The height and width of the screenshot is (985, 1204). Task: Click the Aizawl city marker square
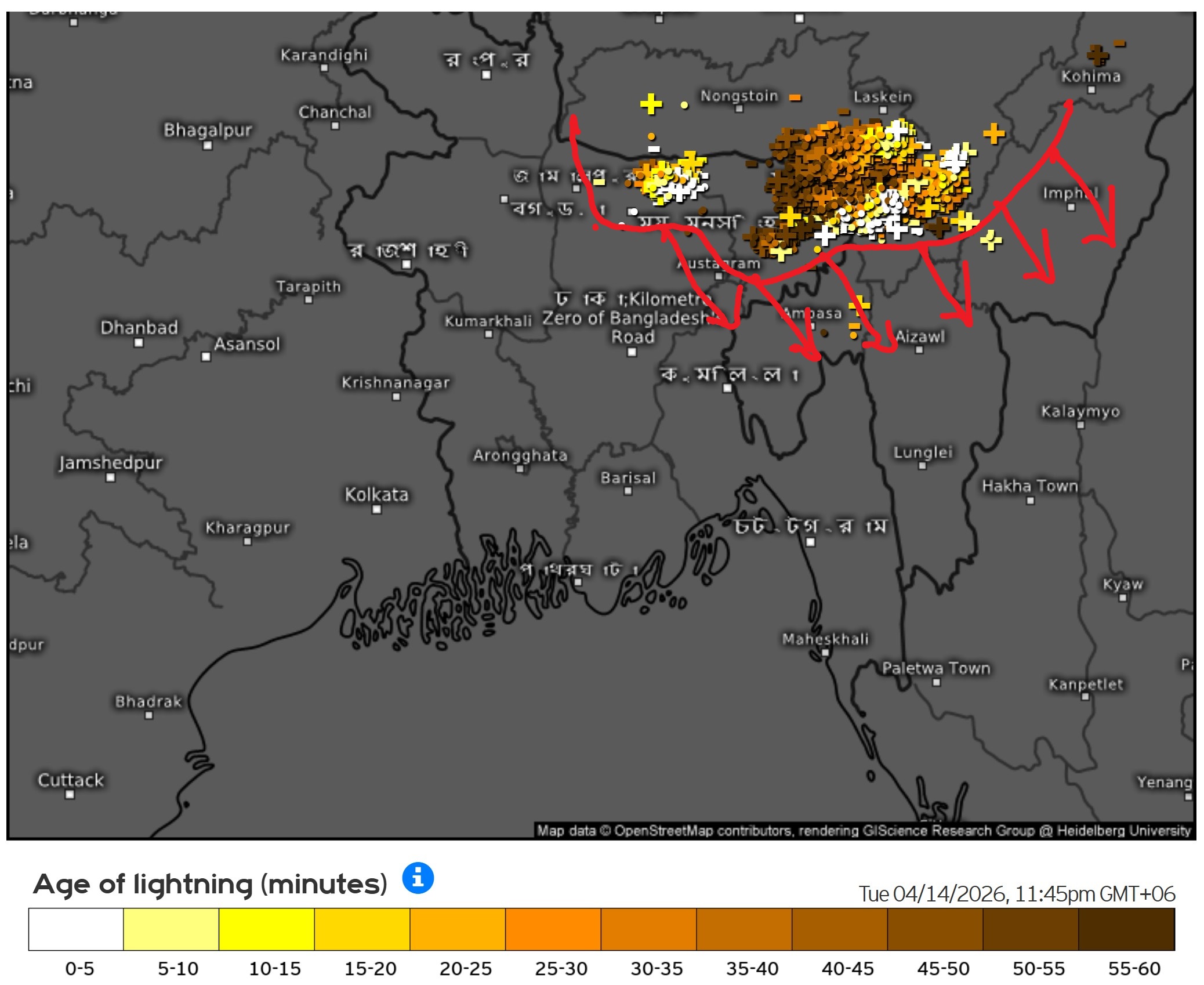[x=919, y=350]
